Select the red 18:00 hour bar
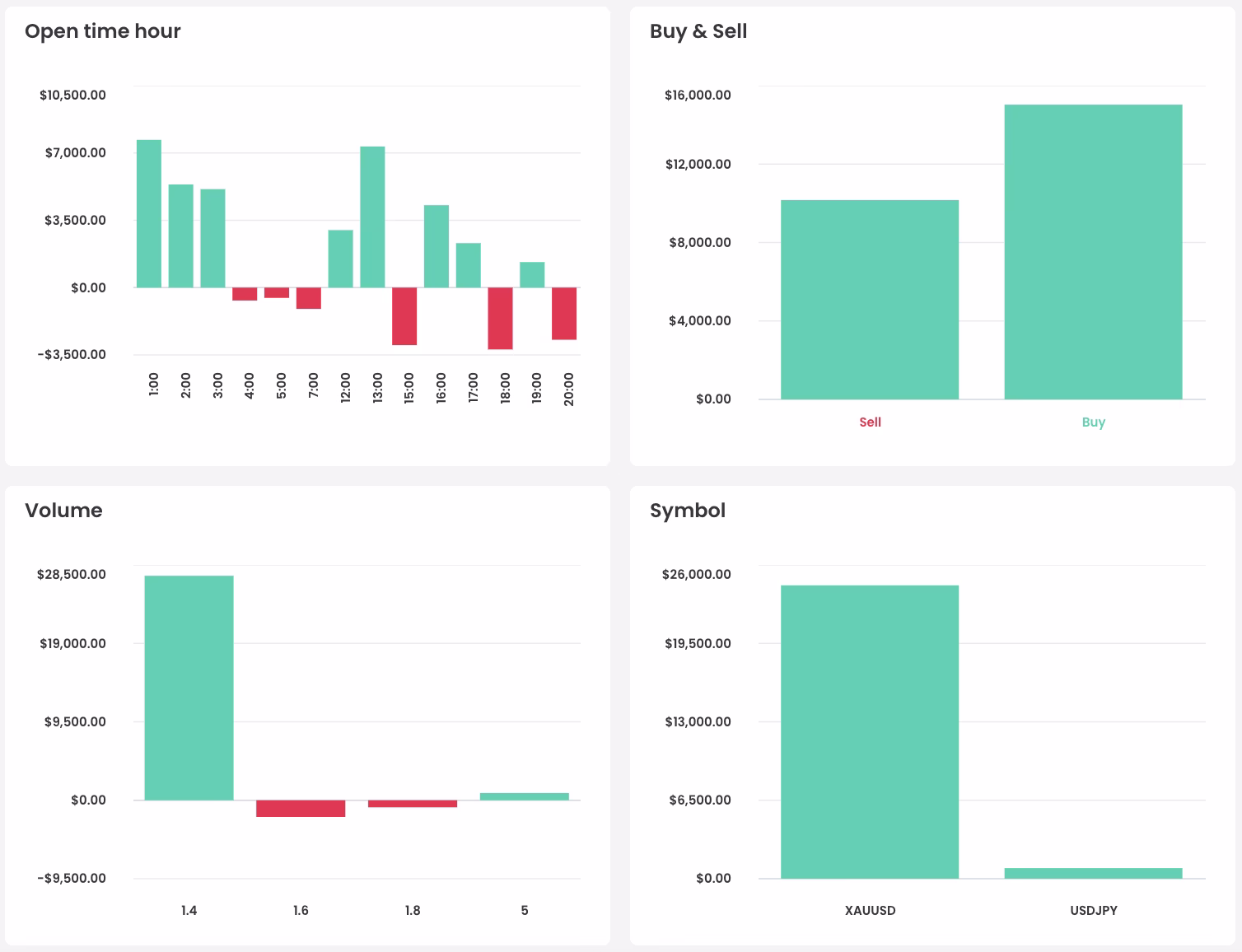 500,318
